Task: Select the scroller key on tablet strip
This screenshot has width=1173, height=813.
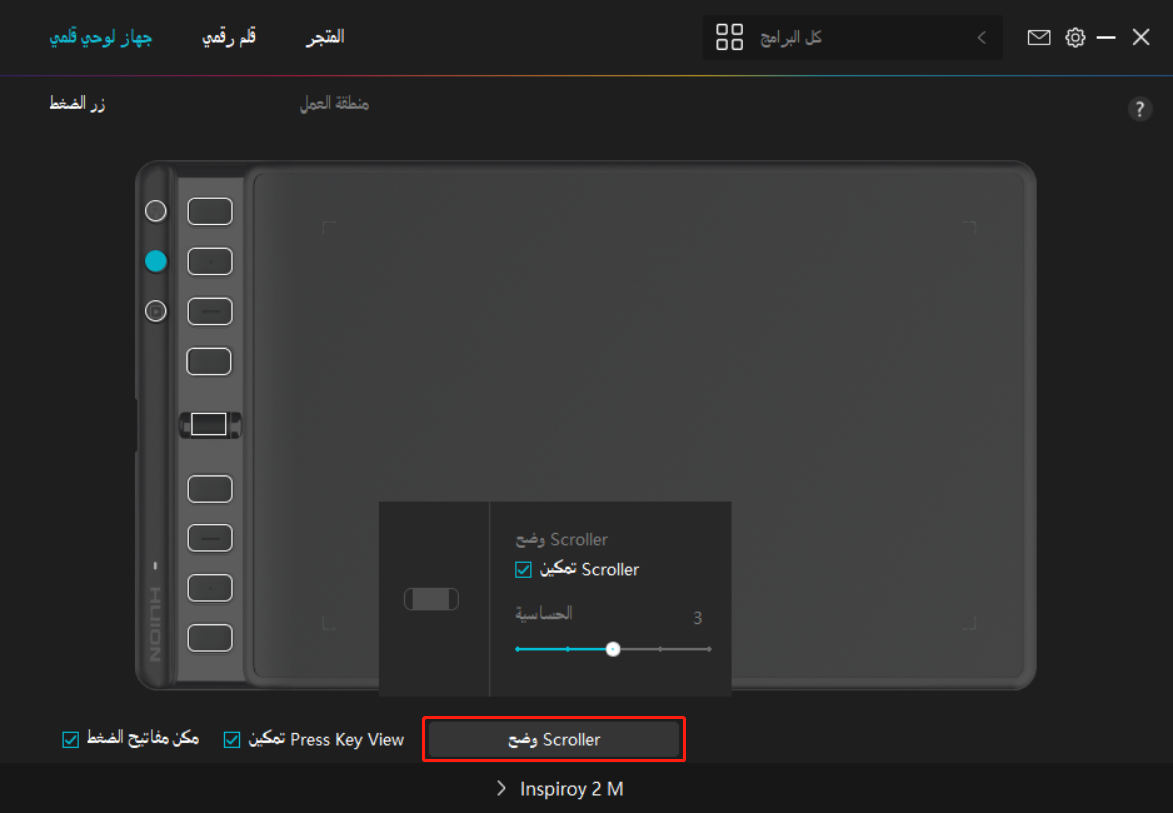Action: 209,424
